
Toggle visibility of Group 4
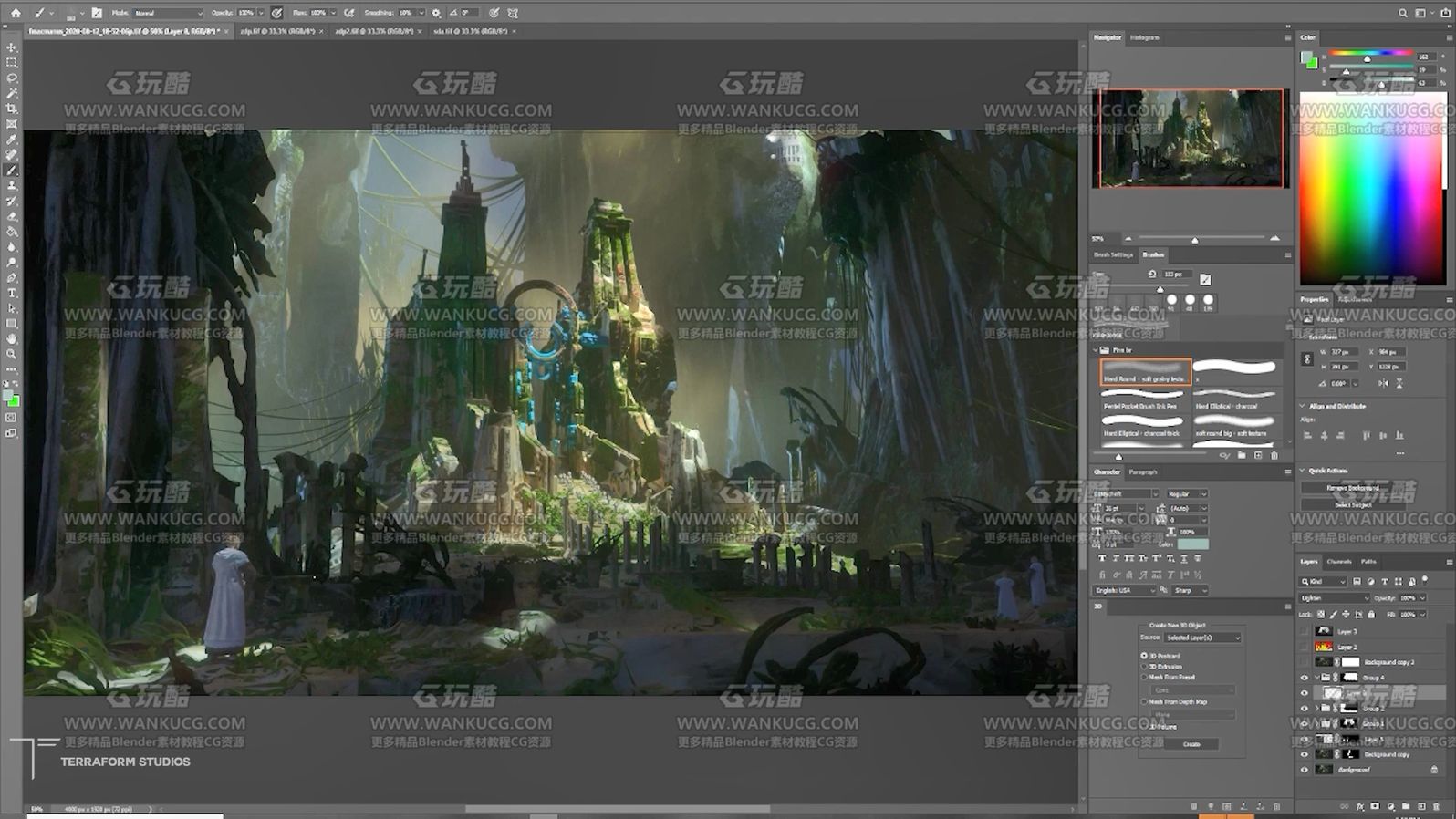point(1305,678)
